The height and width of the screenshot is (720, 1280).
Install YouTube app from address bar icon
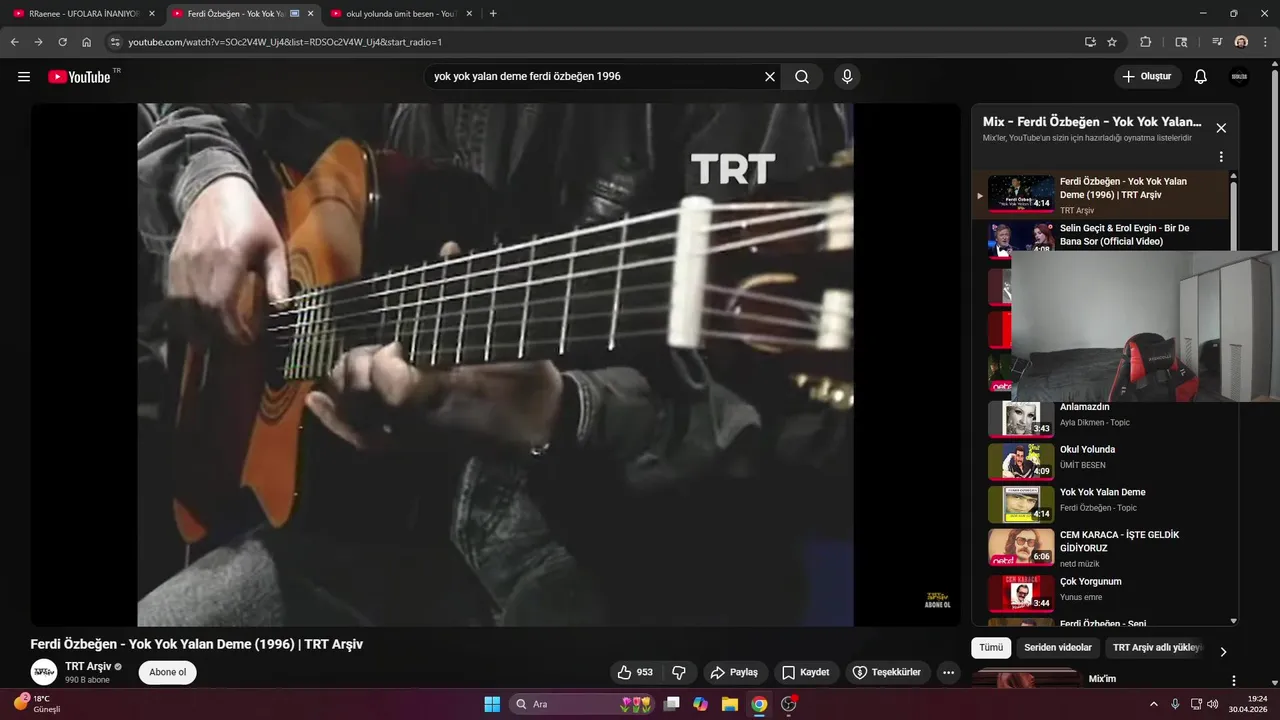(x=1090, y=42)
